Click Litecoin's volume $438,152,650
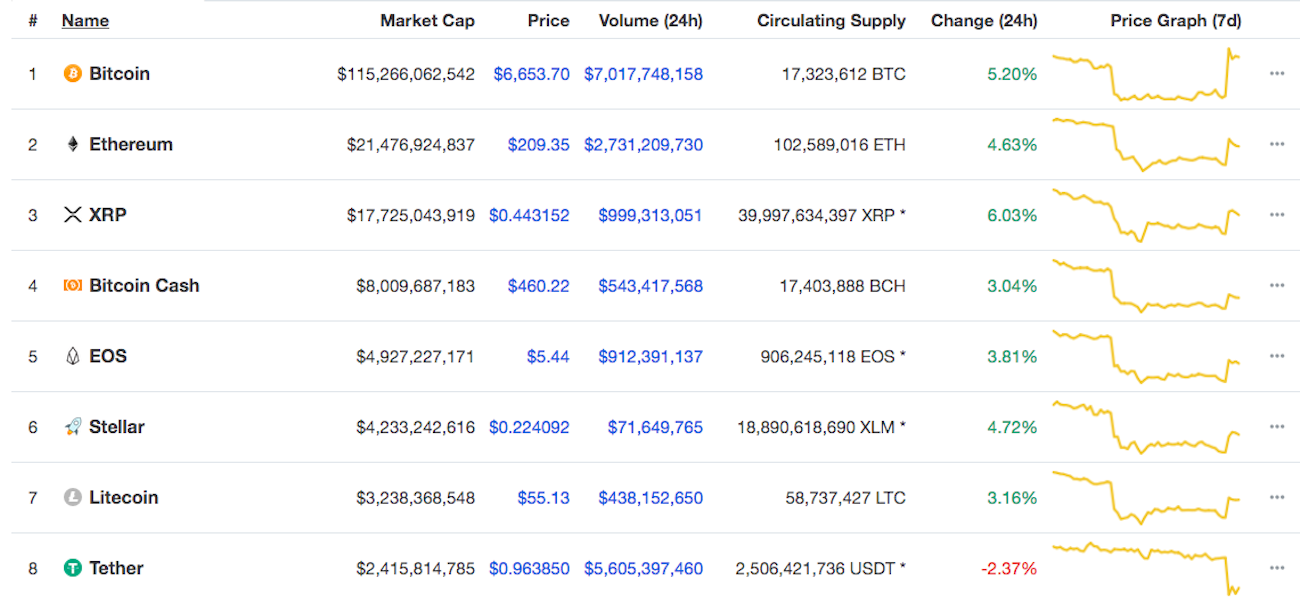 click(651, 498)
